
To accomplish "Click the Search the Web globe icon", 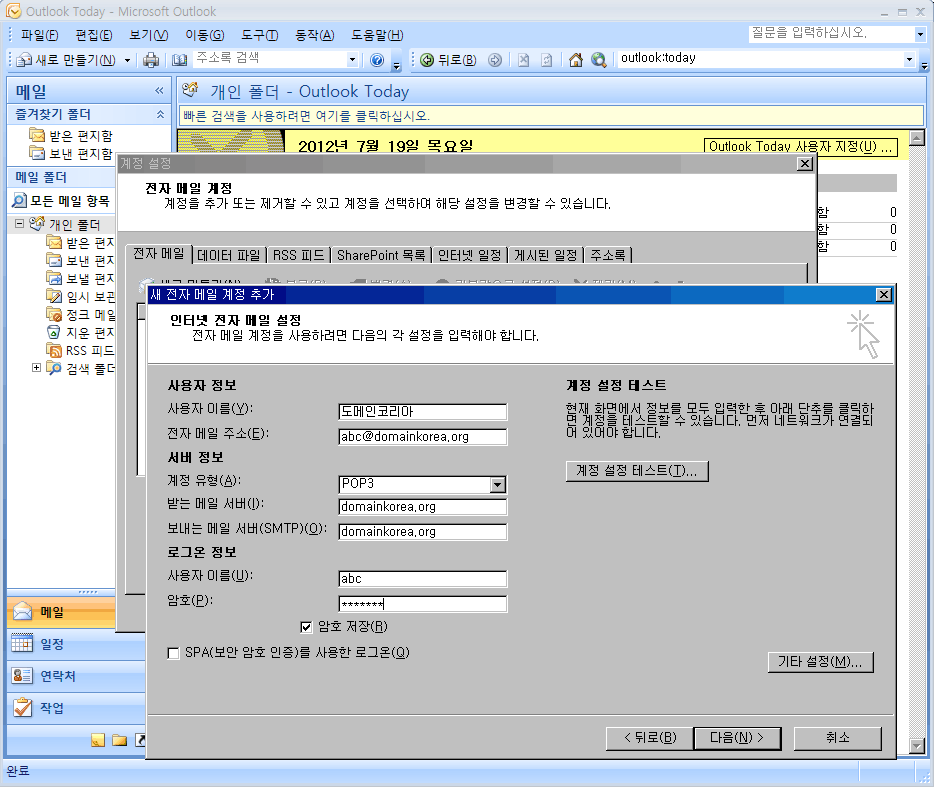I will point(599,60).
